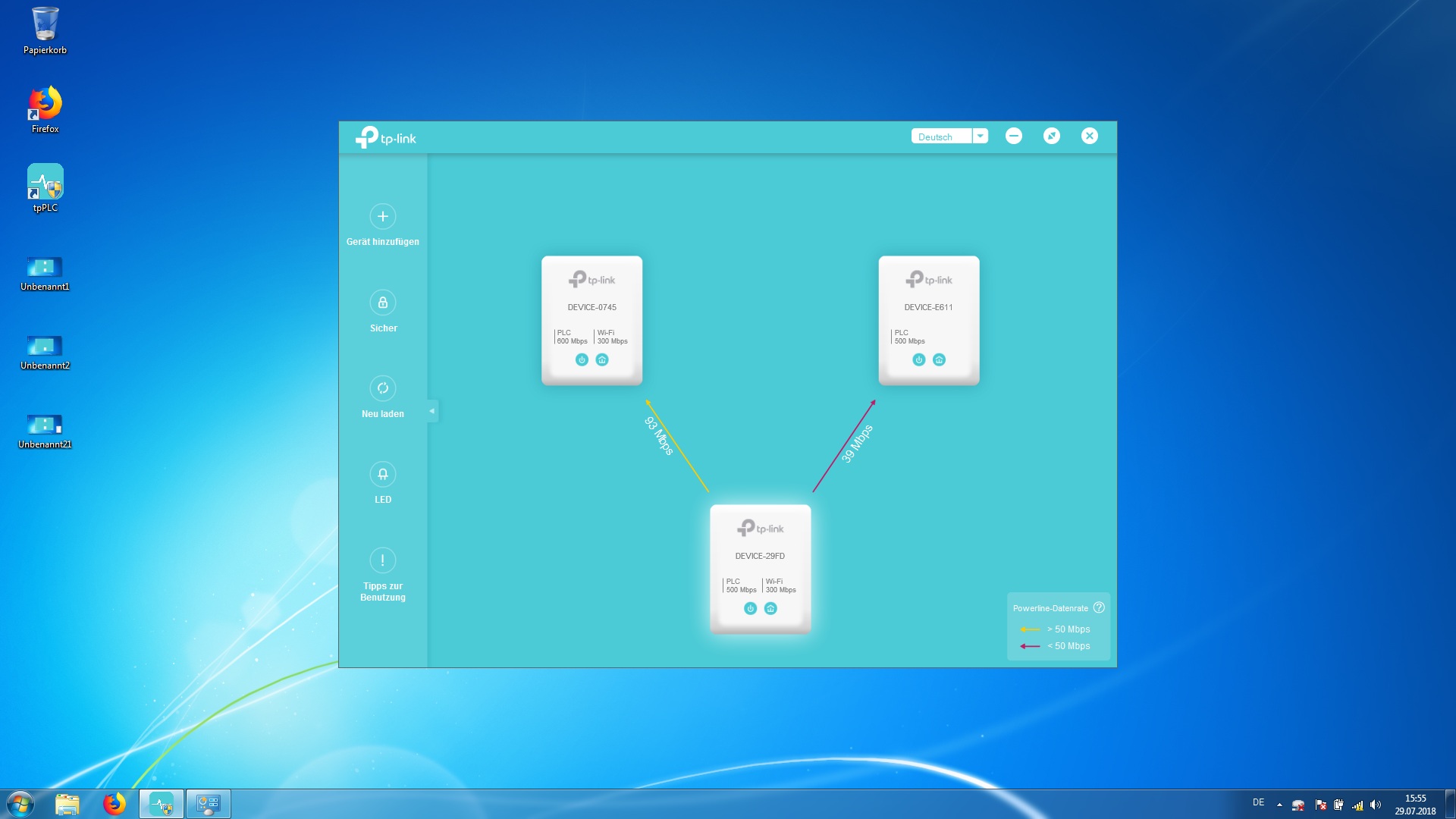This screenshot has height=819, width=1456.
Task: Click power icon on DEVICE-29FD card
Action: tap(750, 609)
